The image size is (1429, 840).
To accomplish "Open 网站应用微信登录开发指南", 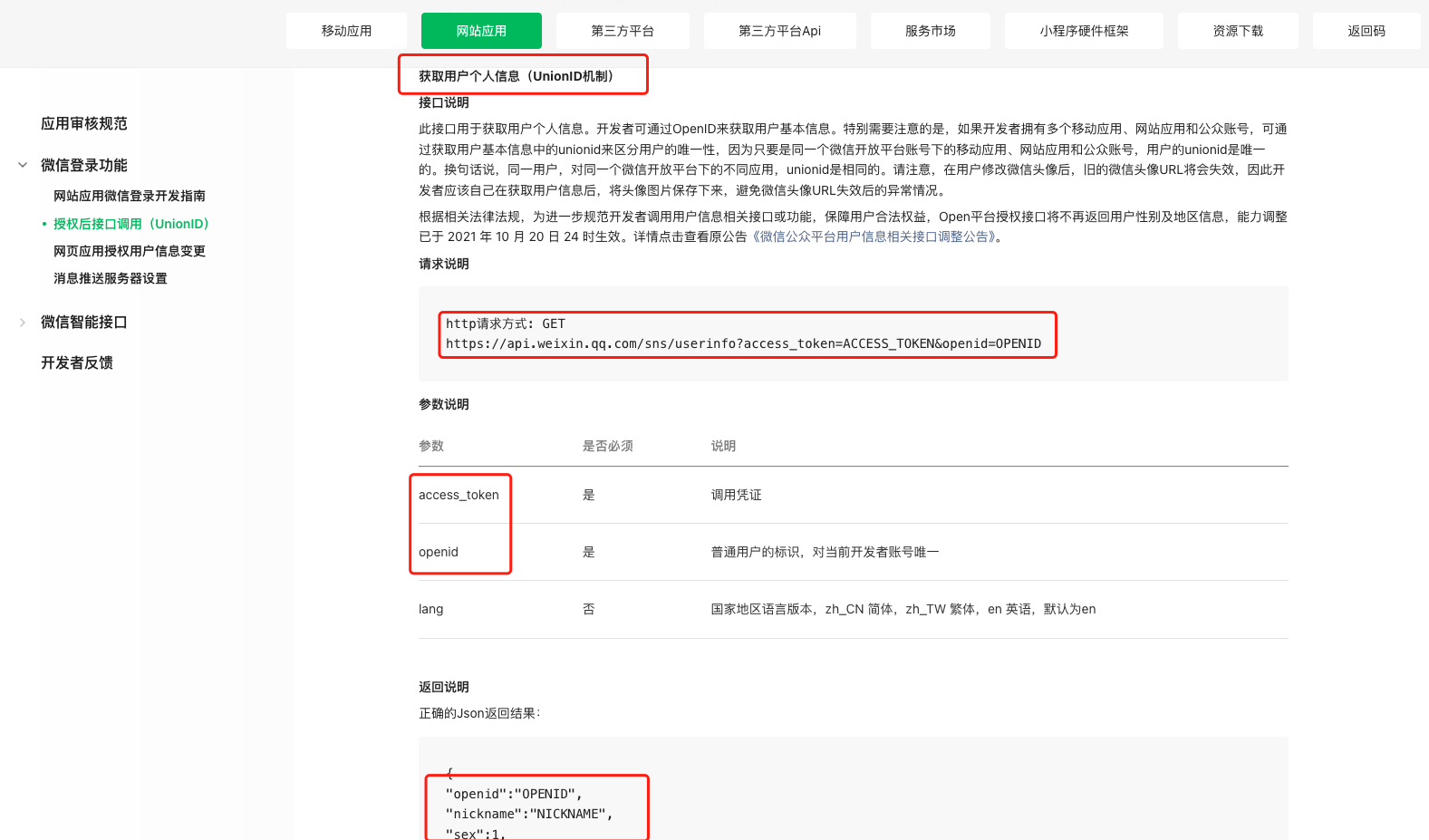I will [x=130, y=196].
